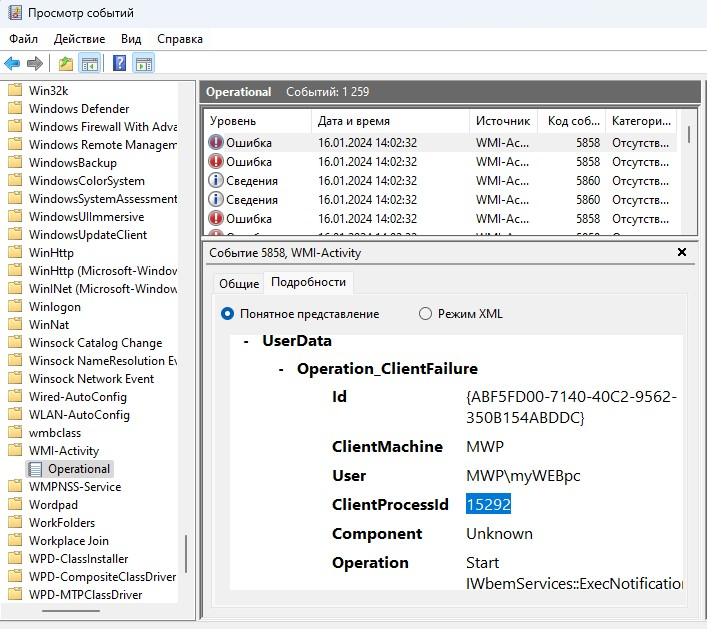
Task: Sort by Дата и время column header
Action: [x=390, y=121]
